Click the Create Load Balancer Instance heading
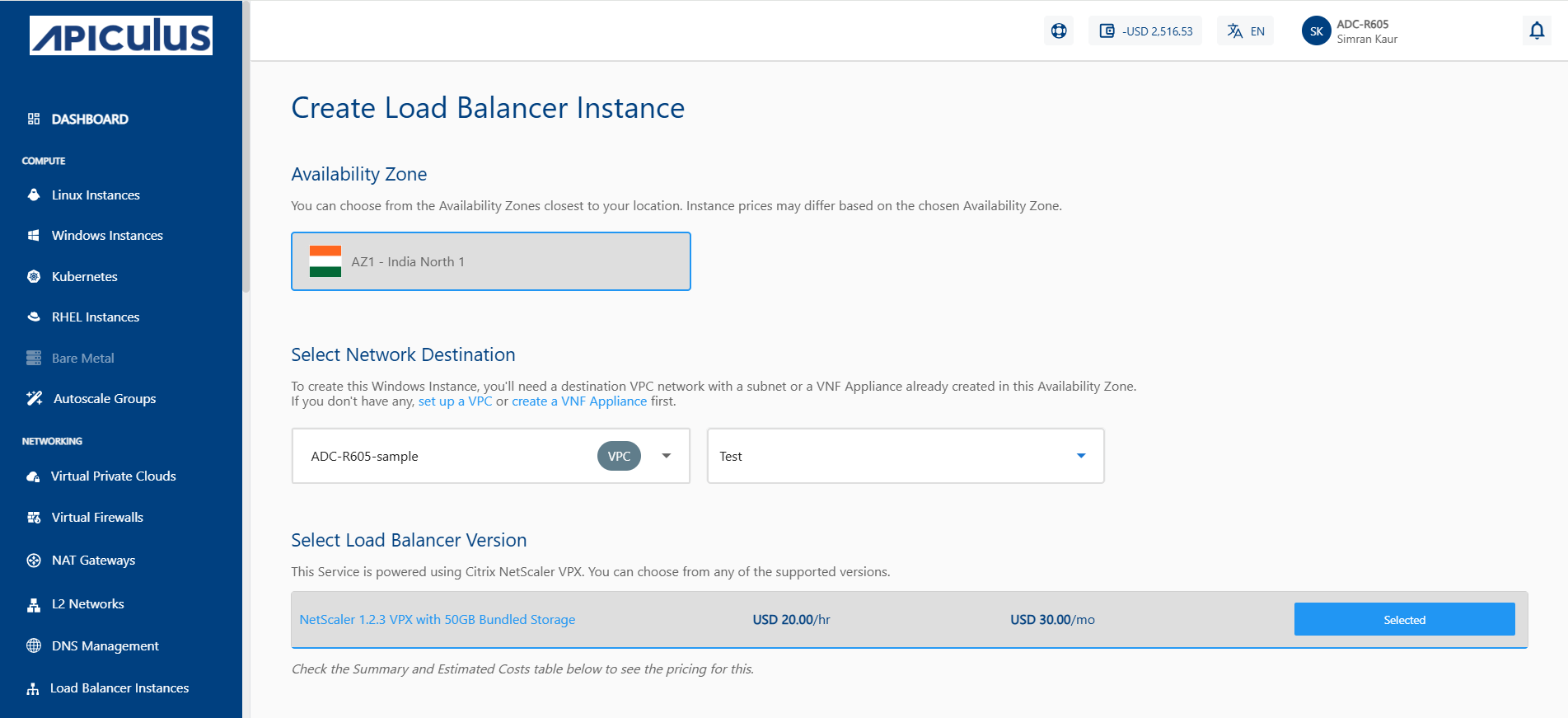This screenshot has height=718, width=1568. pos(488,108)
